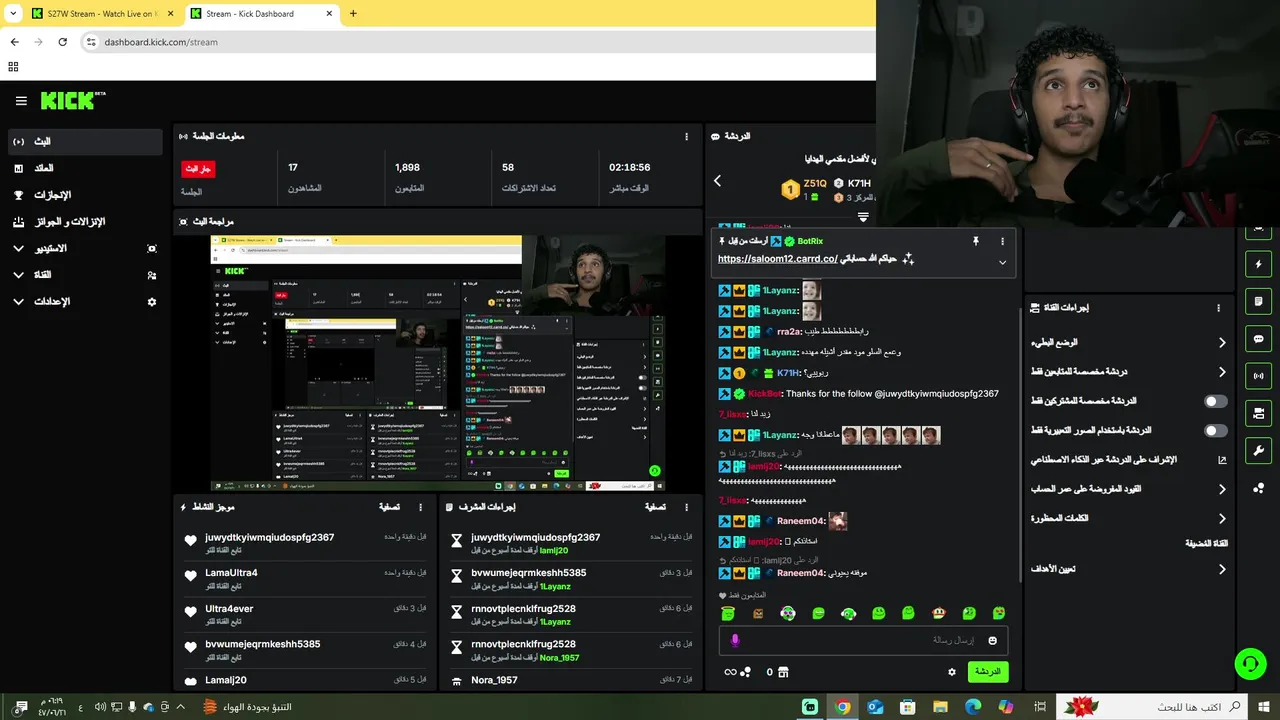Unpin the pinned BotRix message with the pin icon
Viewport: 1280px width, 720px height.
click(975, 241)
